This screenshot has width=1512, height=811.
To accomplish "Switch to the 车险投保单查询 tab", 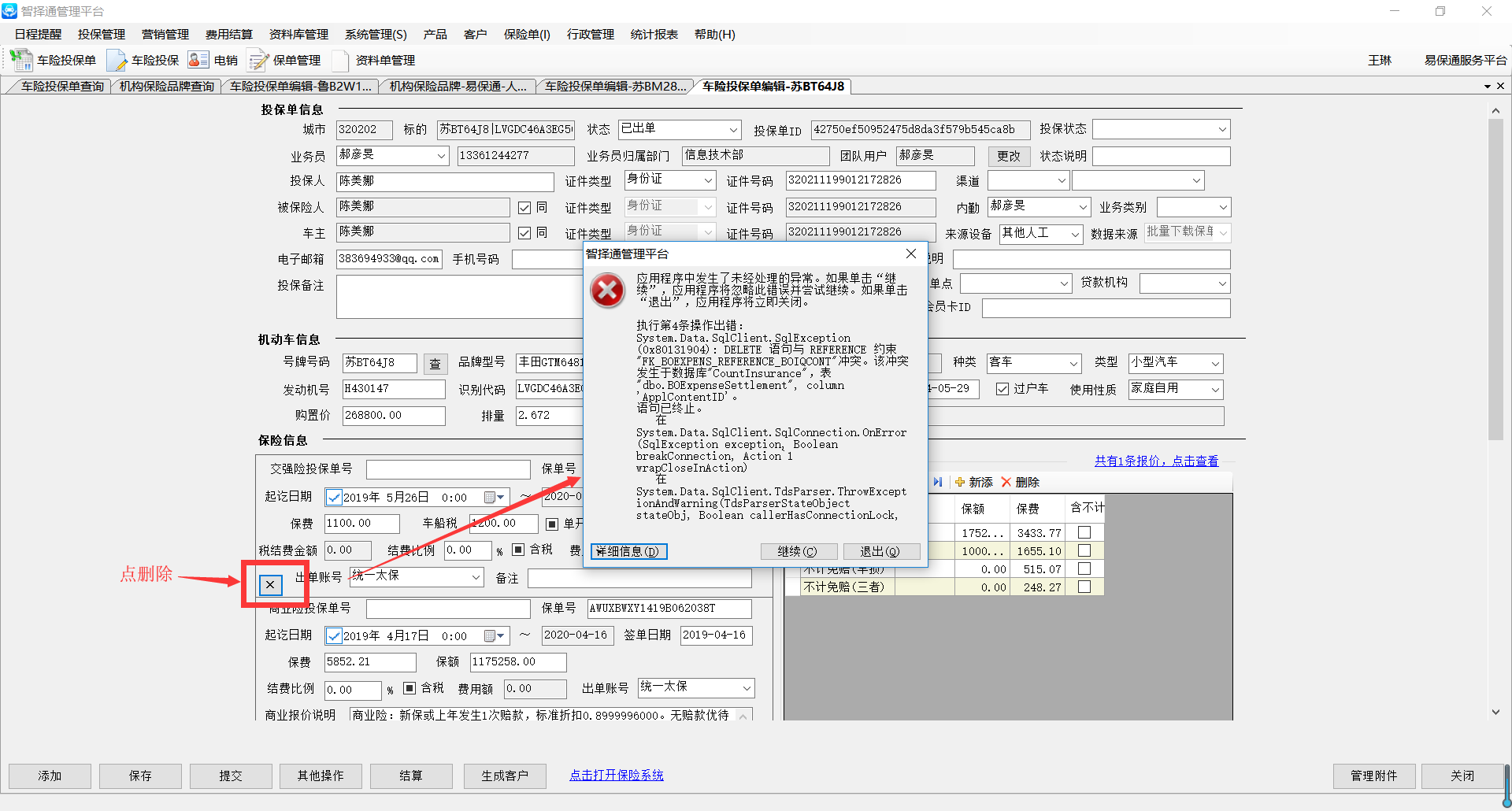I will [x=62, y=87].
